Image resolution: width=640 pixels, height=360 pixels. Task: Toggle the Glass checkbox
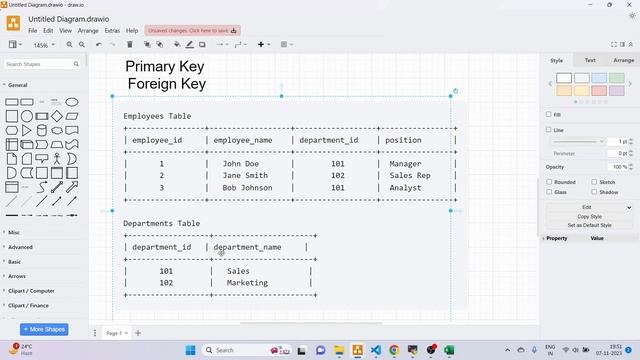549,191
